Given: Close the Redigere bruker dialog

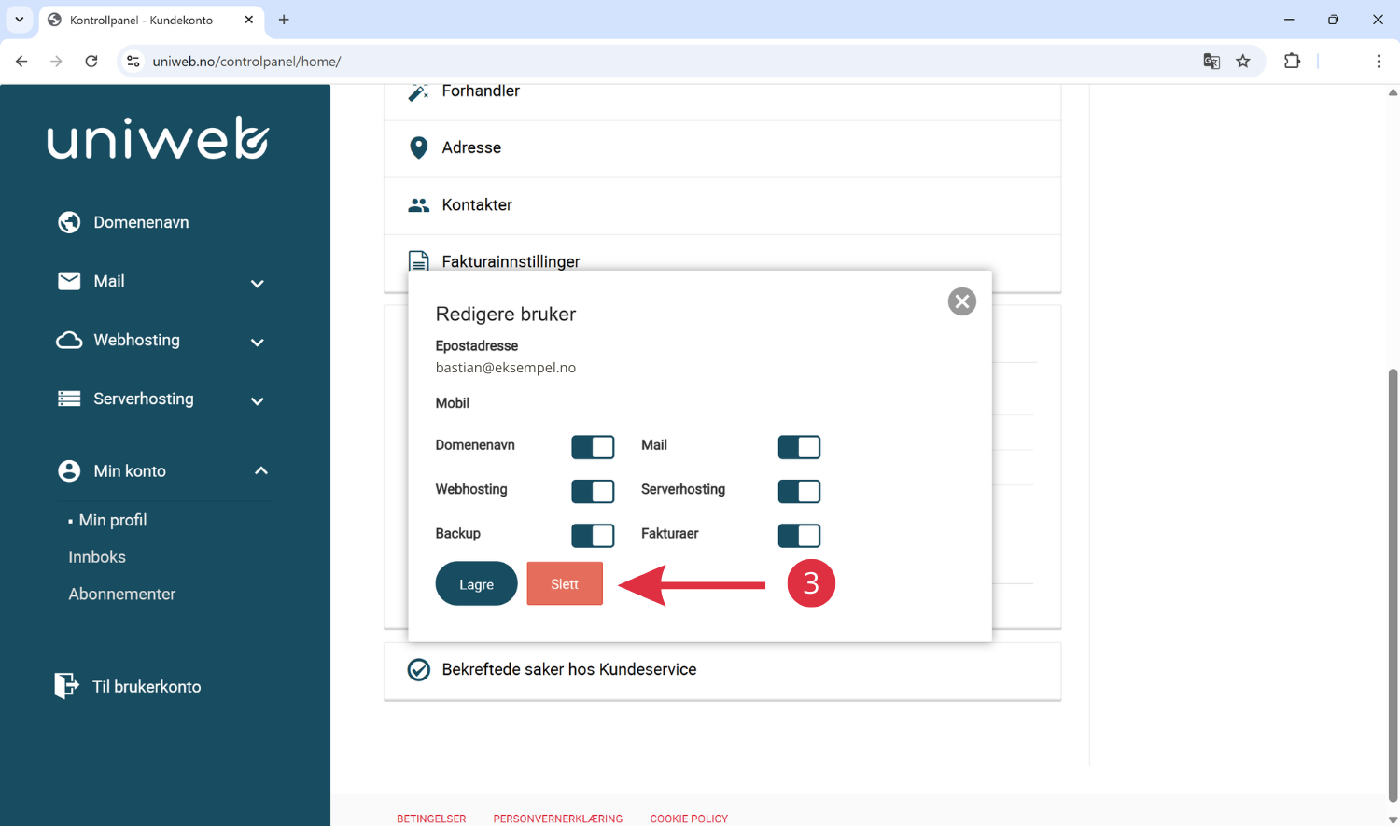Looking at the screenshot, I should pos(961,301).
